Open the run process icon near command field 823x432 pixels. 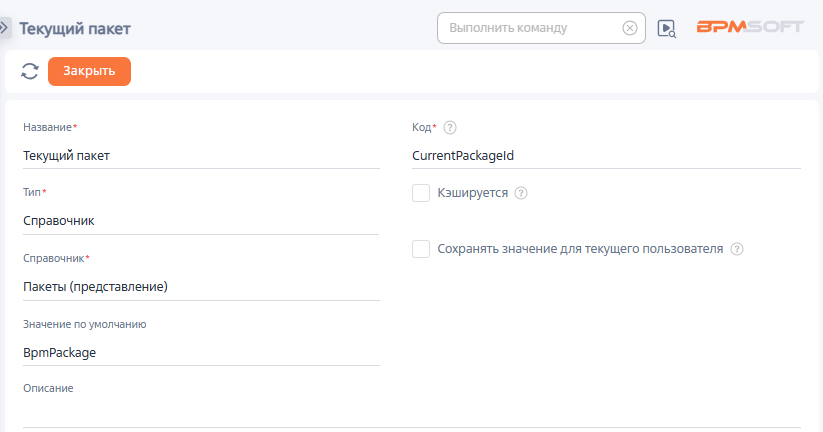coord(667,28)
